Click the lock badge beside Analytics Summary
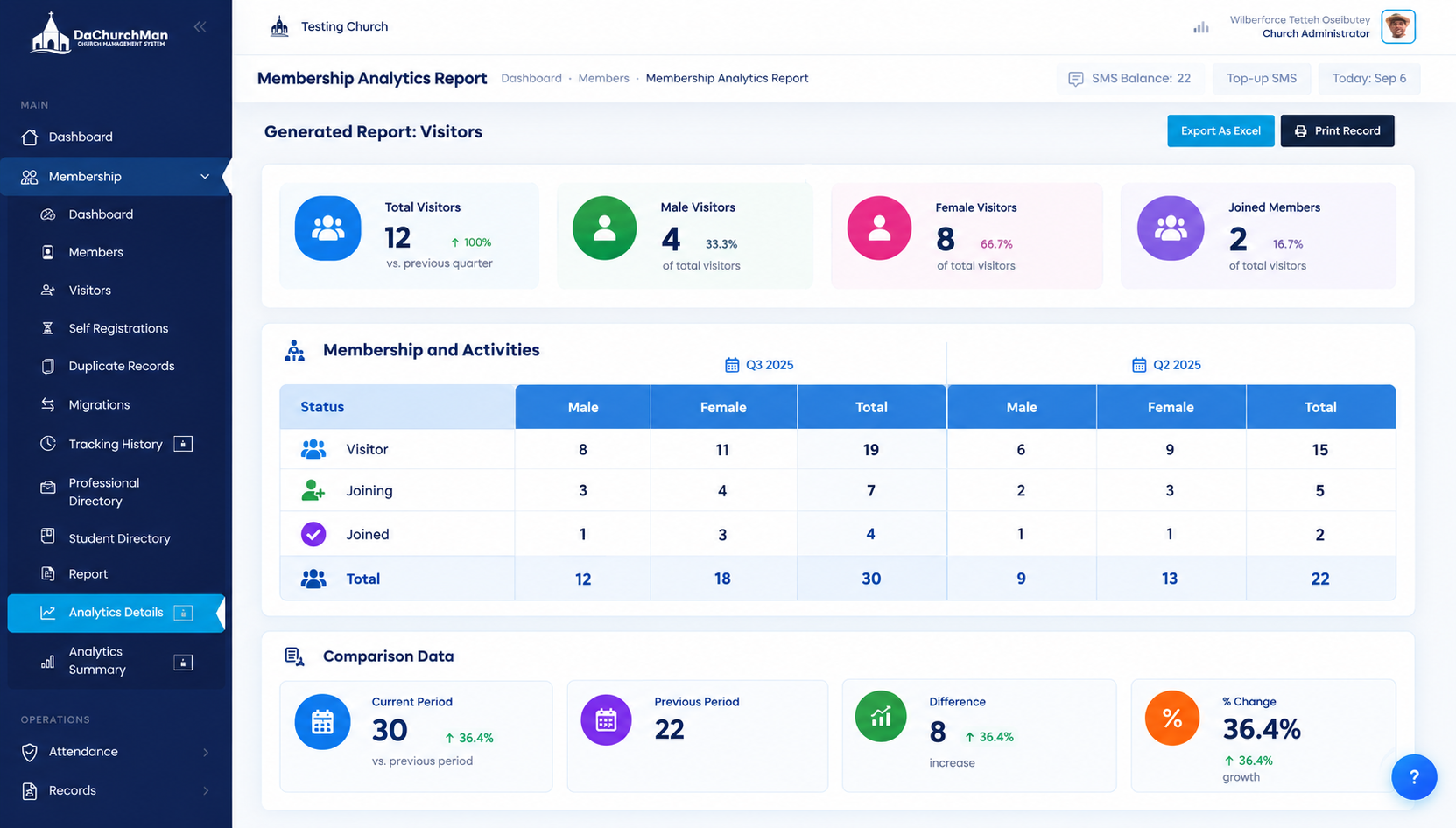This screenshot has width=1456, height=828. tap(183, 663)
